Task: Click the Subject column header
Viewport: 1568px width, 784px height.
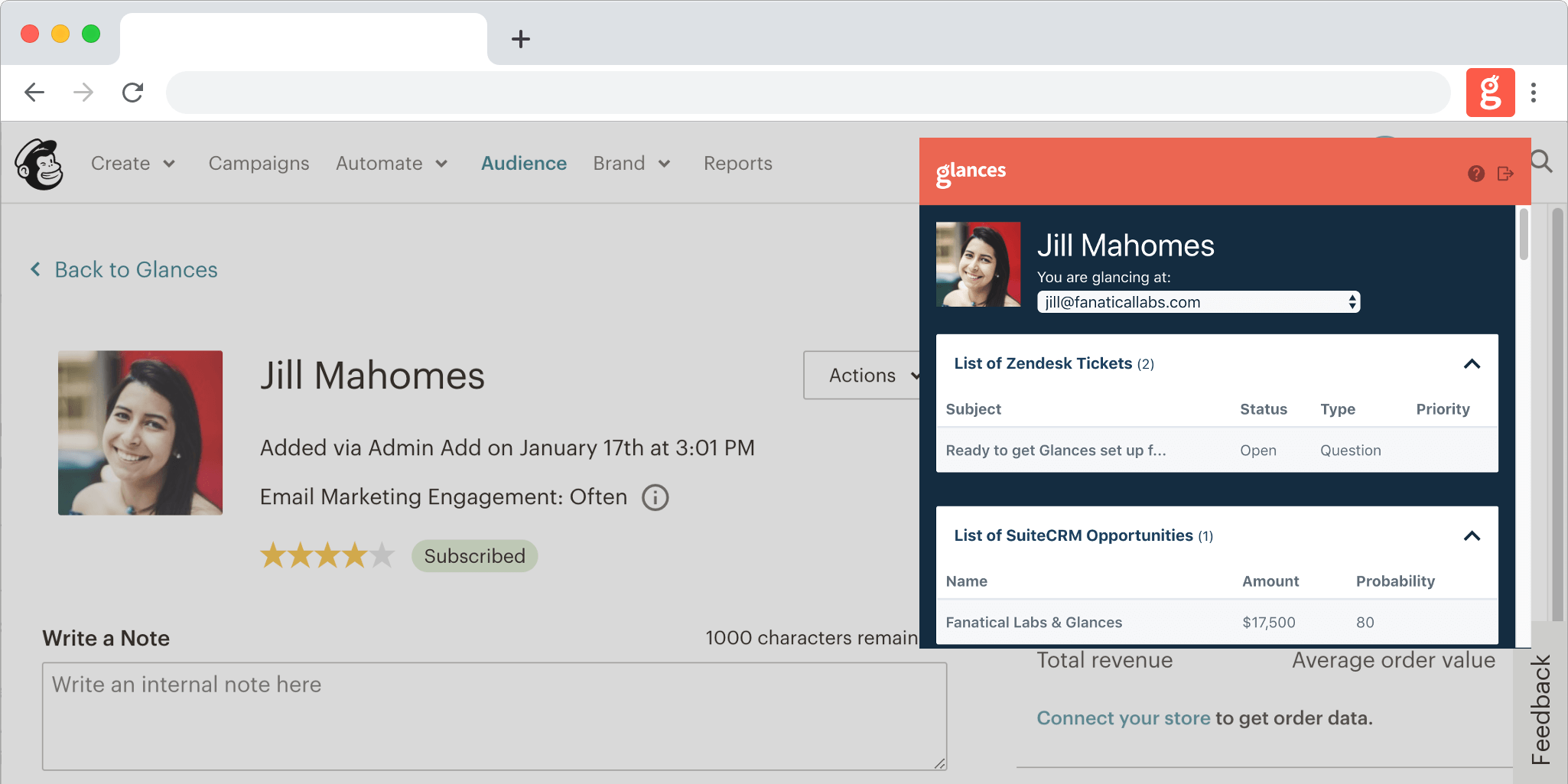Action: (973, 409)
